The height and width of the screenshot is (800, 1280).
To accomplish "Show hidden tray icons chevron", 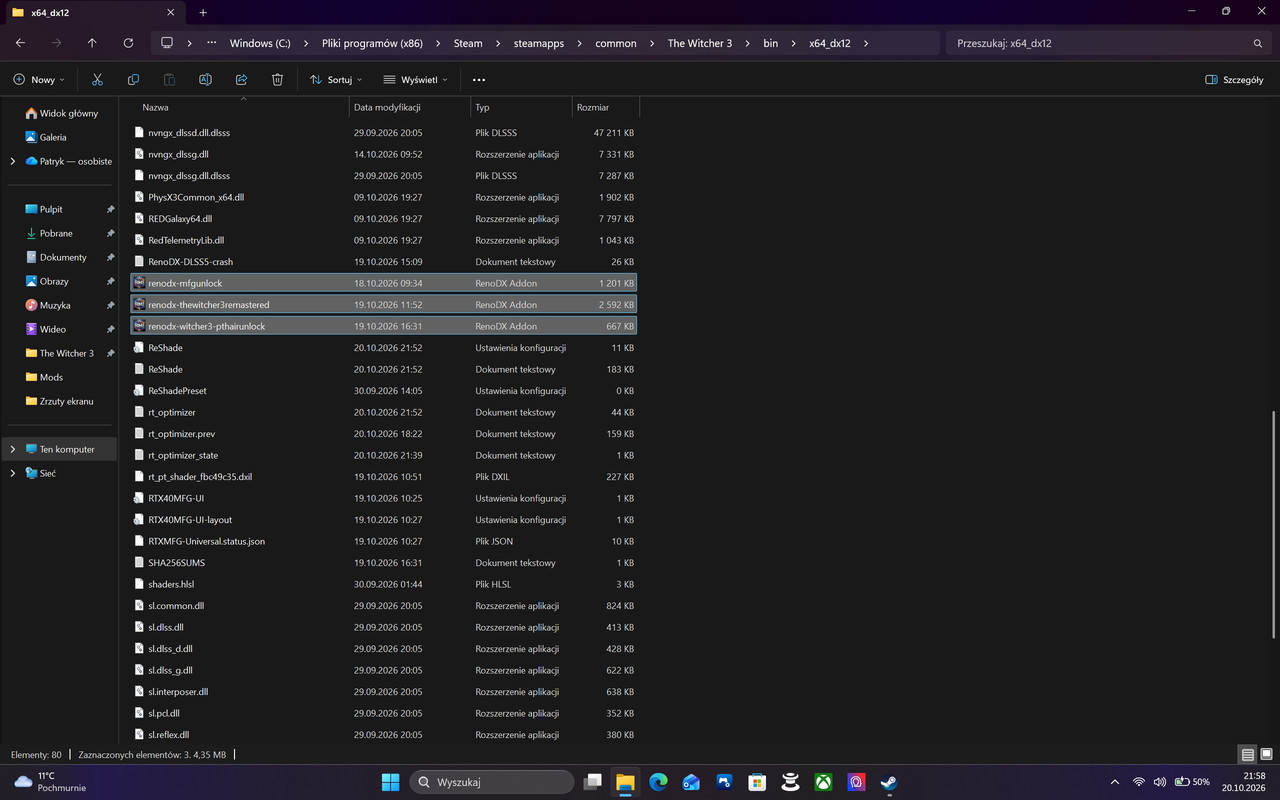I will pyautogui.click(x=1115, y=782).
